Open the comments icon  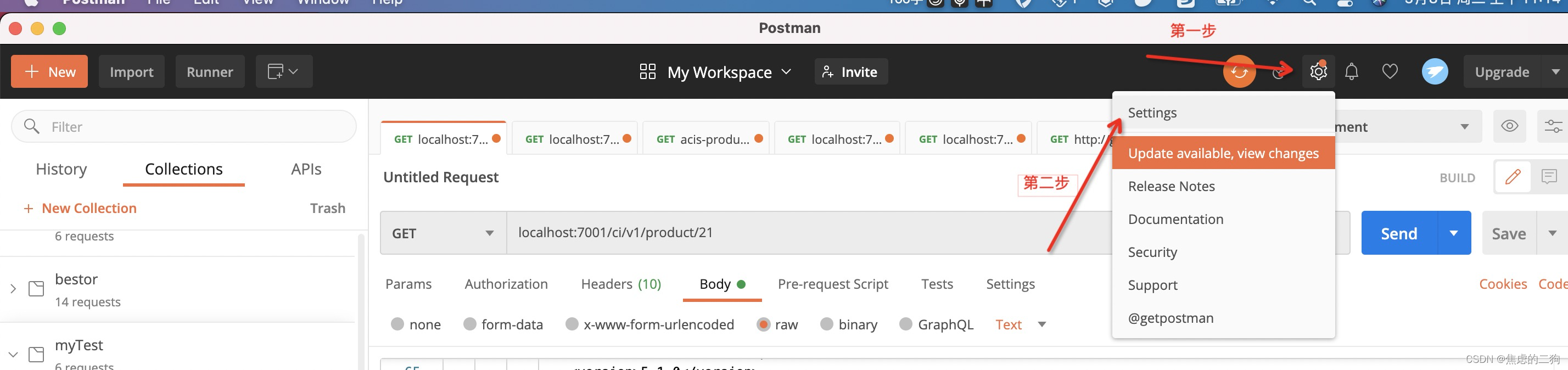tap(1549, 177)
